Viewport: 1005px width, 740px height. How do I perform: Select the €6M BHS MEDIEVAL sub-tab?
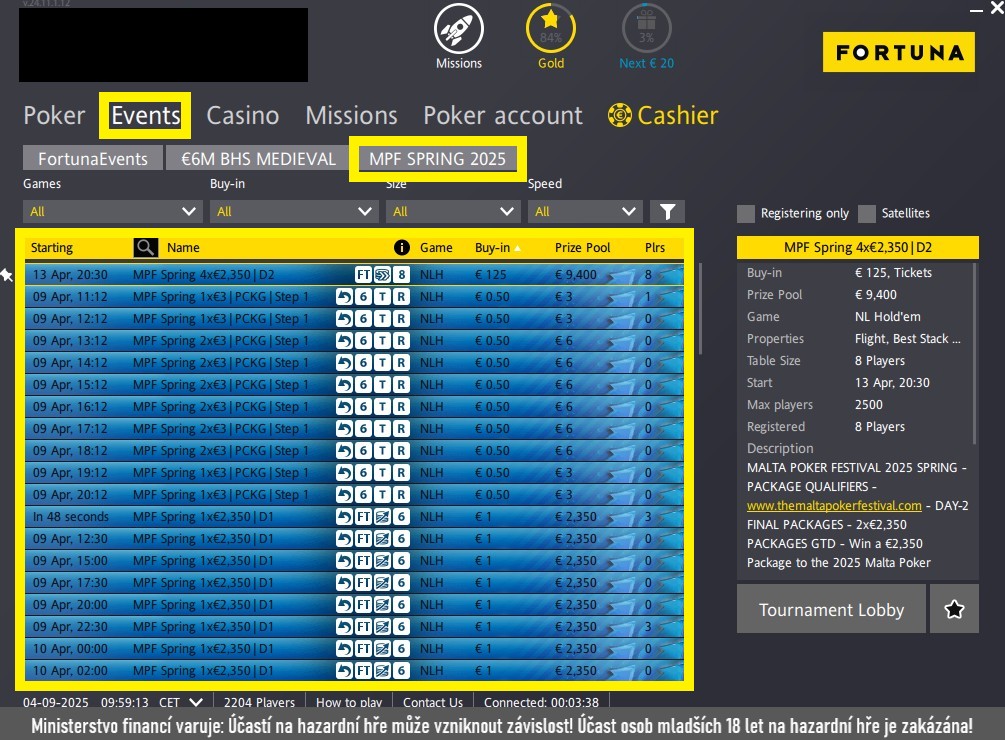pos(258,158)
